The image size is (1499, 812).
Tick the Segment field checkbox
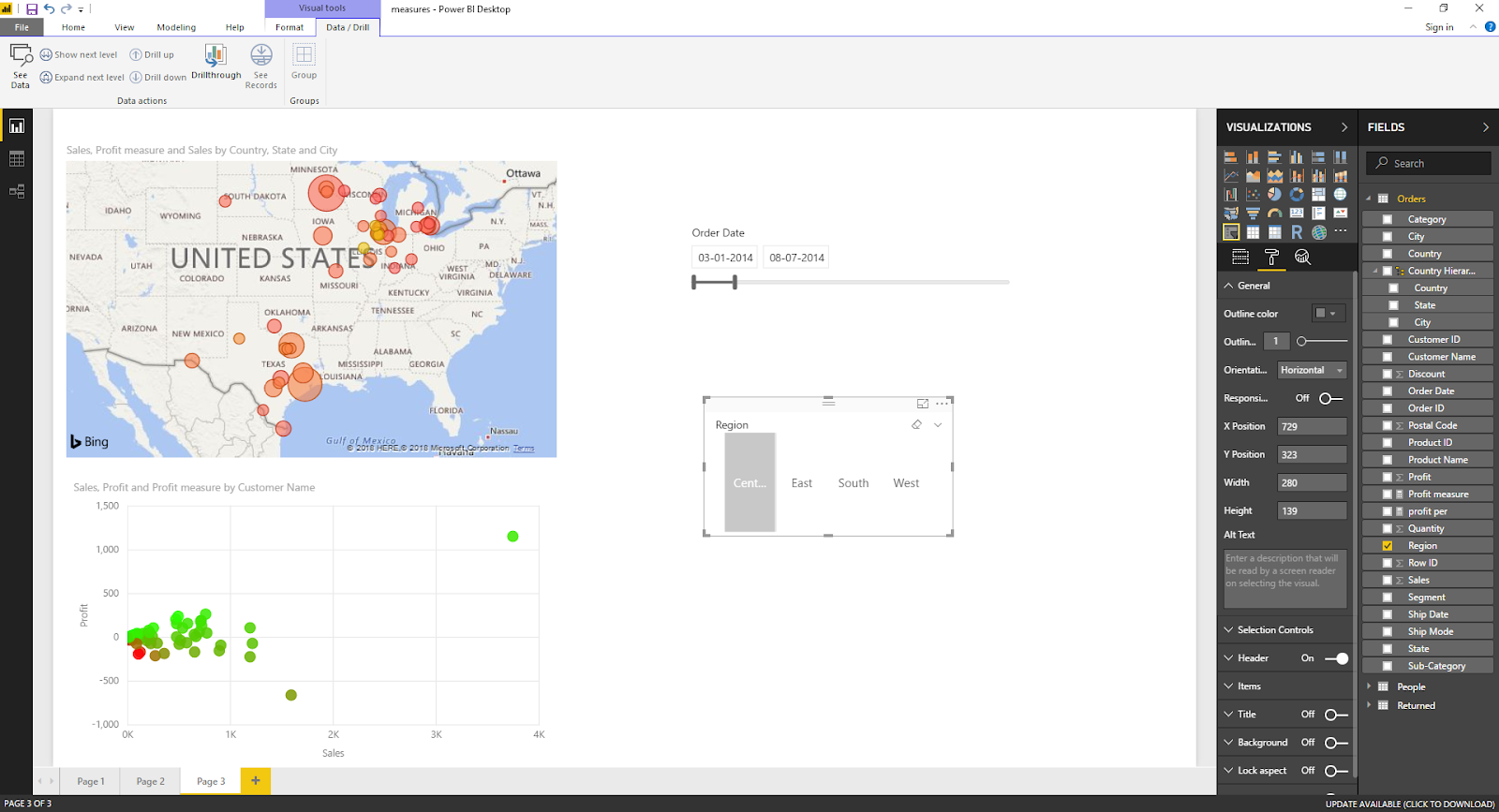point(1388,598)
